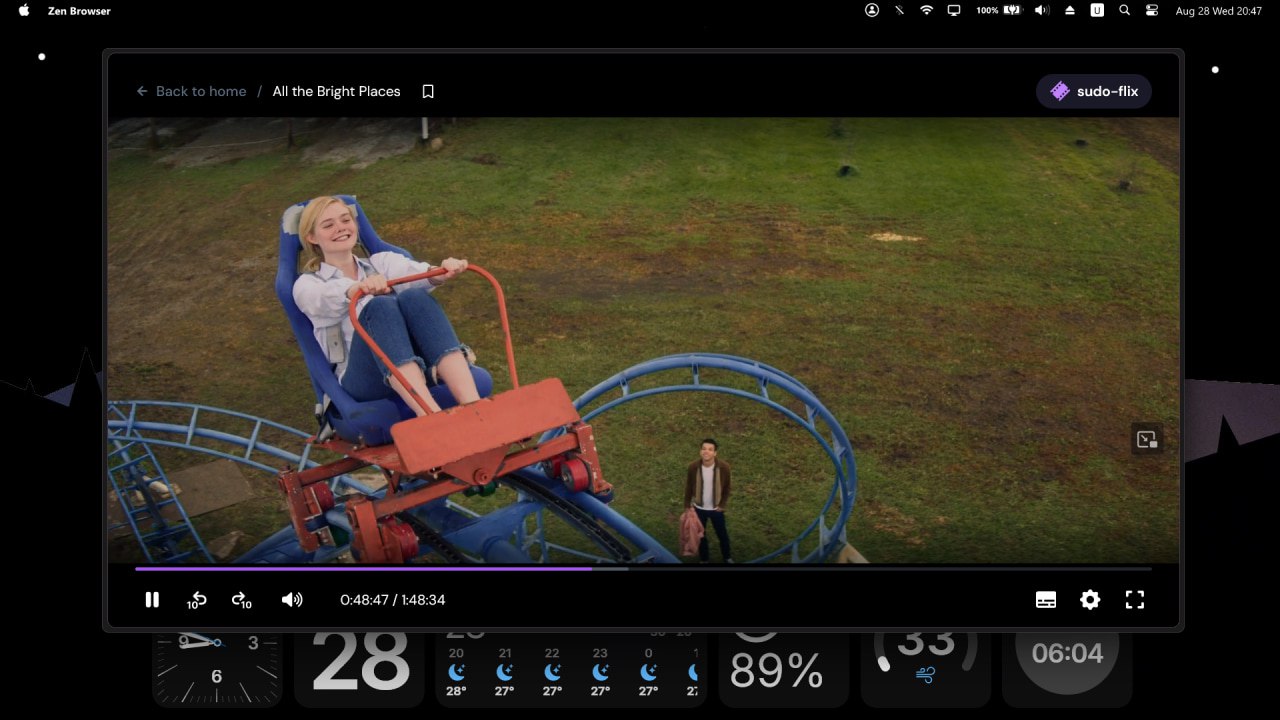Enter fullscreen mode
This screenshot has height=720, width=1280.
[1134, 600]
